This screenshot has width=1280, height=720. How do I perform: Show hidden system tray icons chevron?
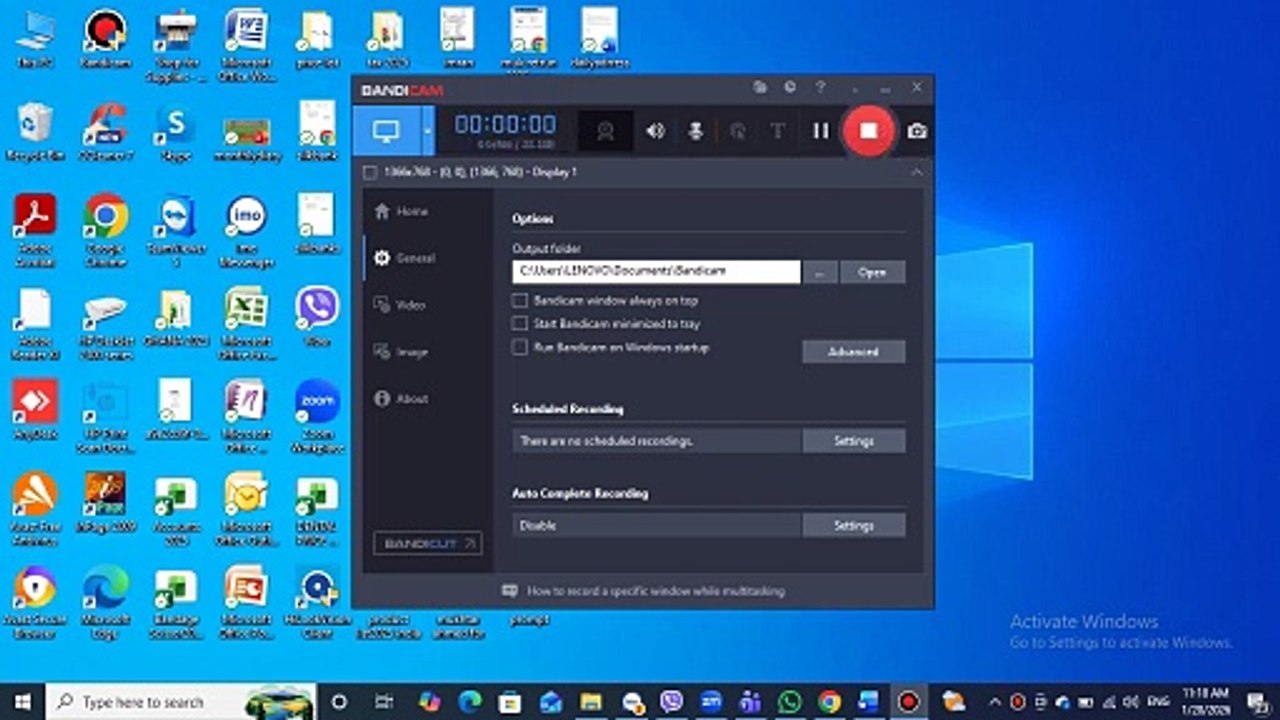tap(995, 701)
